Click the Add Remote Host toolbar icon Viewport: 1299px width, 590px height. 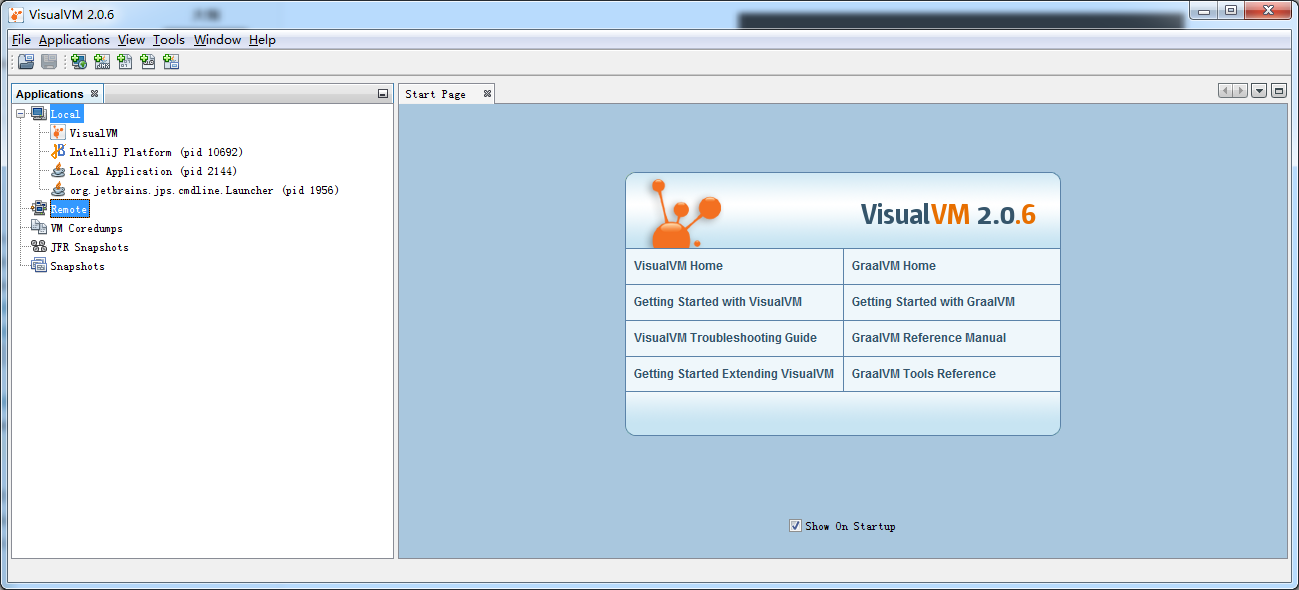click(79, 62)
